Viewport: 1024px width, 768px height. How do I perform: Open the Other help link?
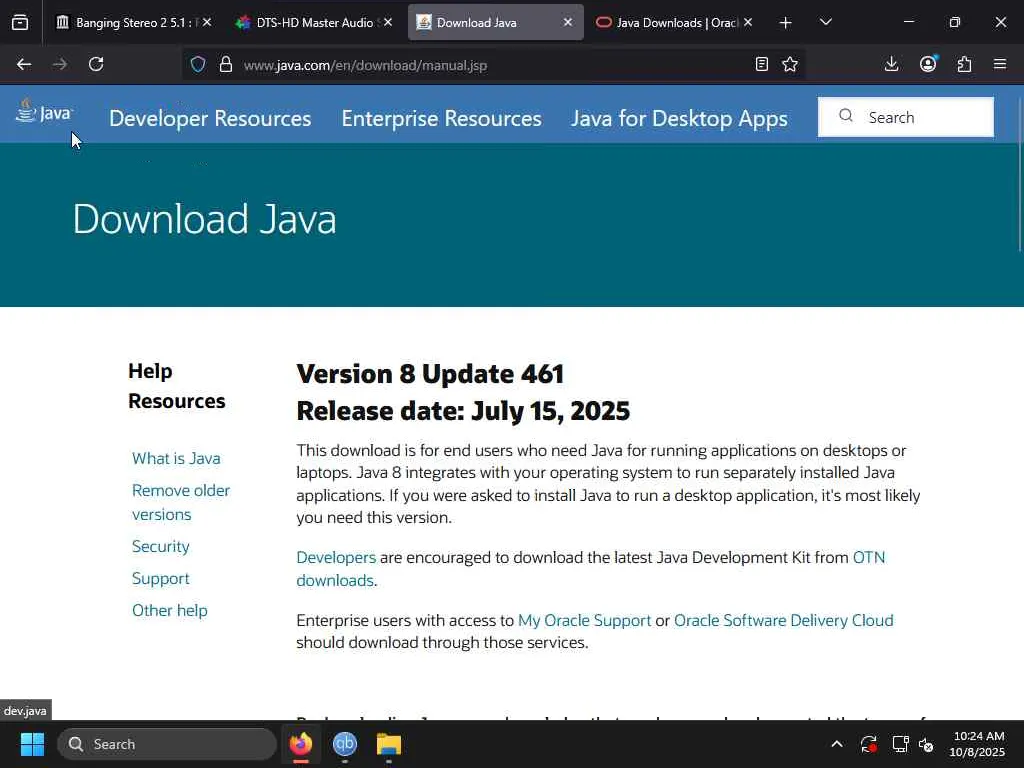click(170, 611)
